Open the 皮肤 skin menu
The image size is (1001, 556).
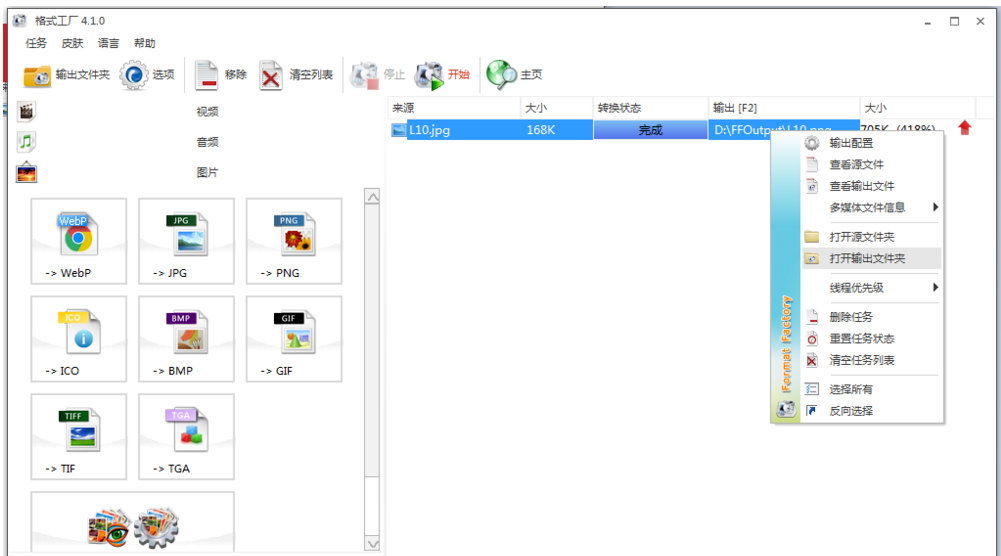pos(72,43)
